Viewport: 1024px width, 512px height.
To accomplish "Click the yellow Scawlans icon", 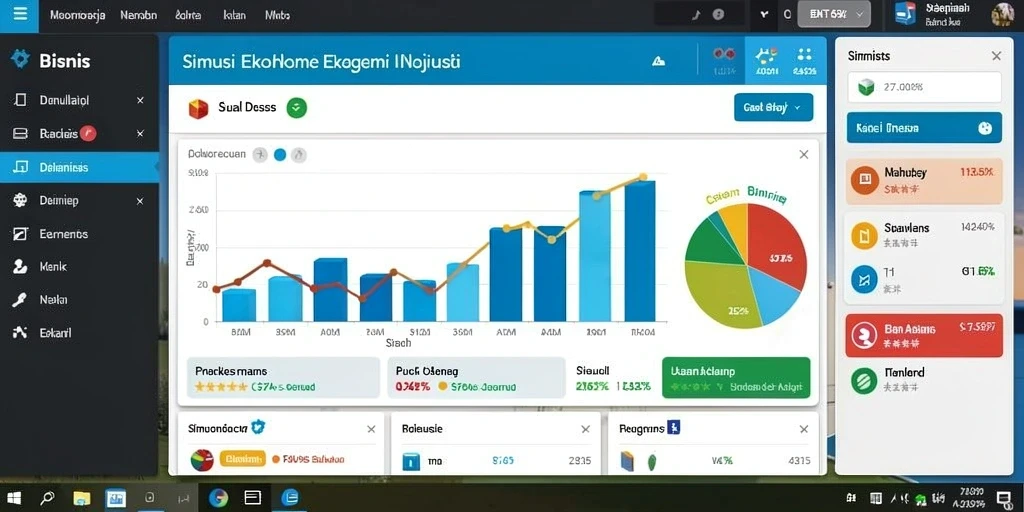I will 864,235.
